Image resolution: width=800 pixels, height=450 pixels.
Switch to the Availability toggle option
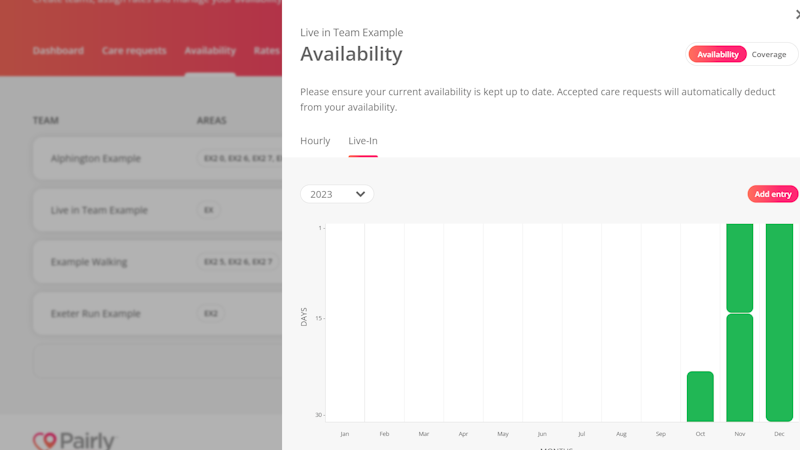click(717, 54)
